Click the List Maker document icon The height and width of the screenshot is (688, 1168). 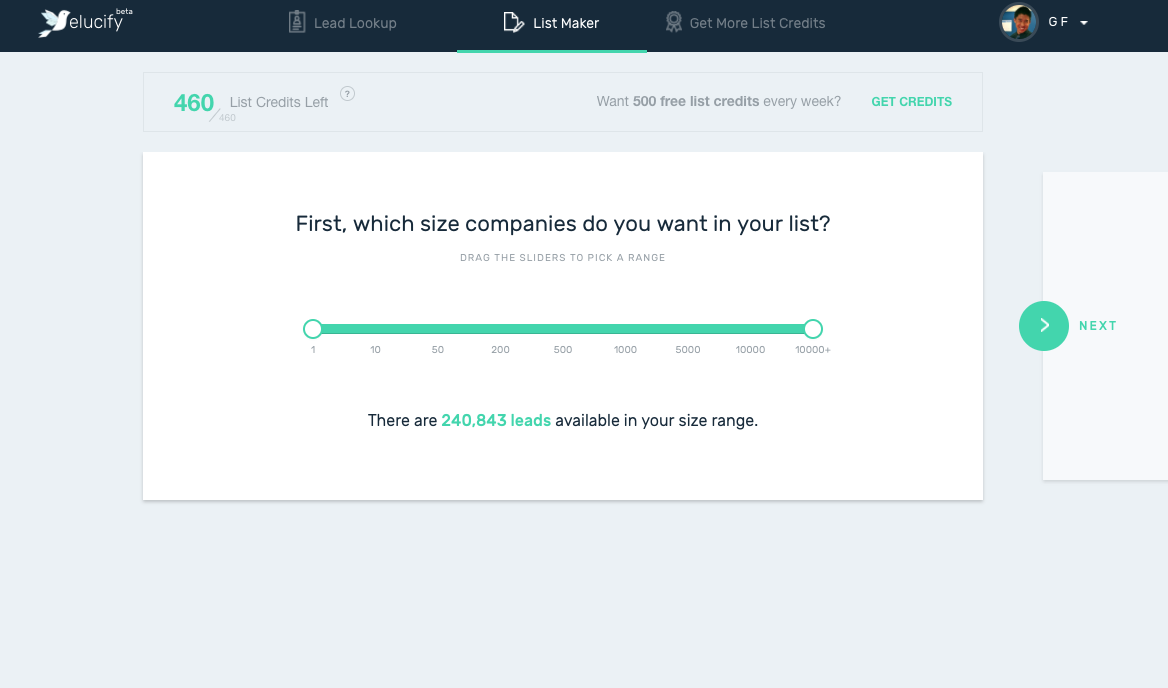click(x=513, y=22)
